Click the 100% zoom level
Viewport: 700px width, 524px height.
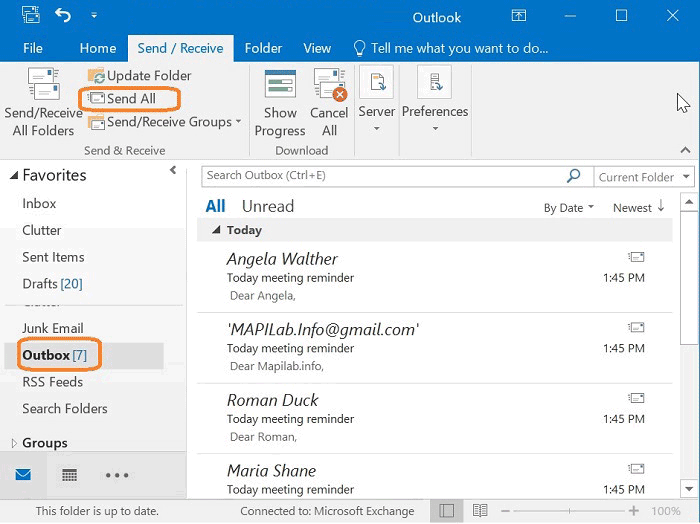tap(666, 511)
